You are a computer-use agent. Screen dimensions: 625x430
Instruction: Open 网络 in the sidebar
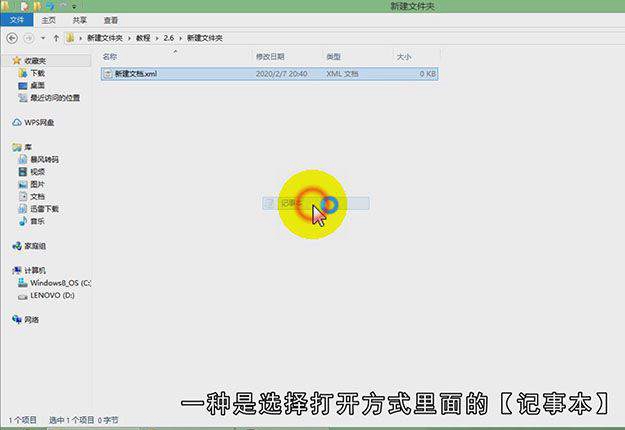(31, 319)
